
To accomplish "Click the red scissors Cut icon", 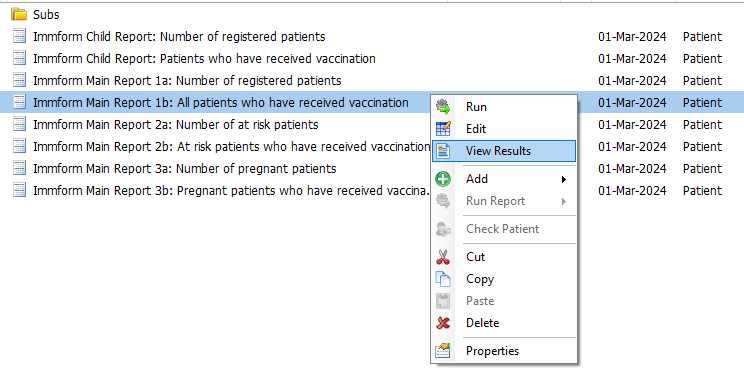I will coord(443,257).
